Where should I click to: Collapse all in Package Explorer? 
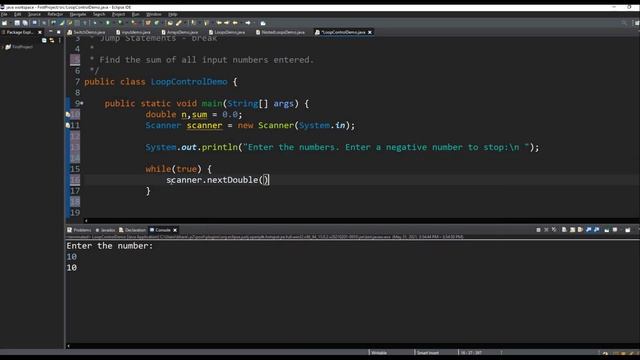44,40
